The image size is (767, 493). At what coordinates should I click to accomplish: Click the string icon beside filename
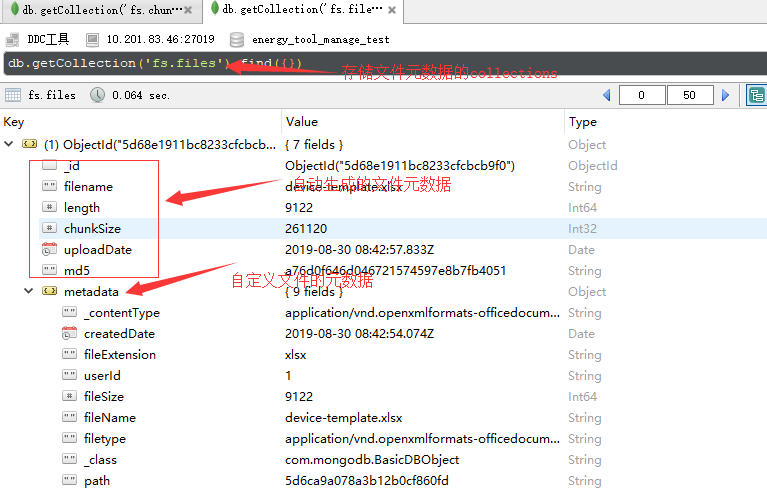(49, 185)
